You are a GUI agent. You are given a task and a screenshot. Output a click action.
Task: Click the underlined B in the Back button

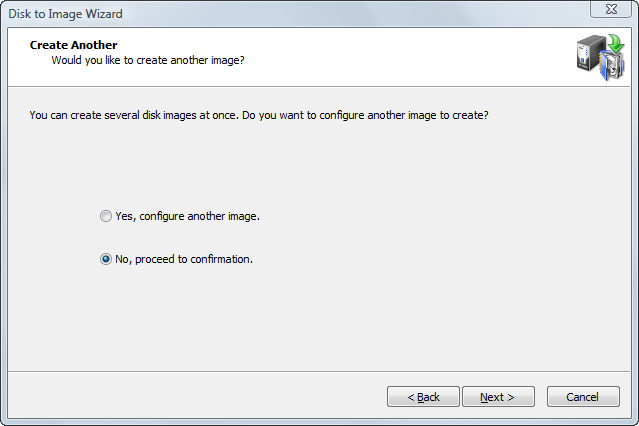coord(420,397)
